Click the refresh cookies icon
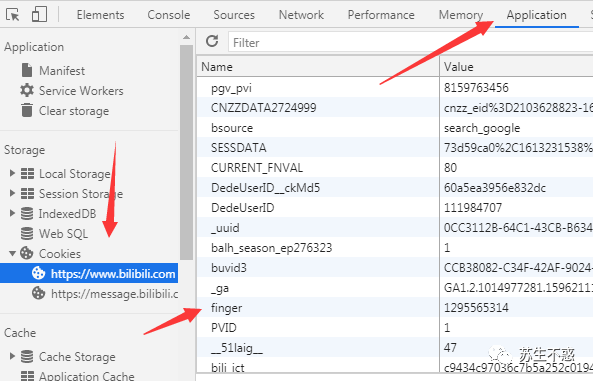This screenshot has width=593, height=381. (x=212, y=41)
